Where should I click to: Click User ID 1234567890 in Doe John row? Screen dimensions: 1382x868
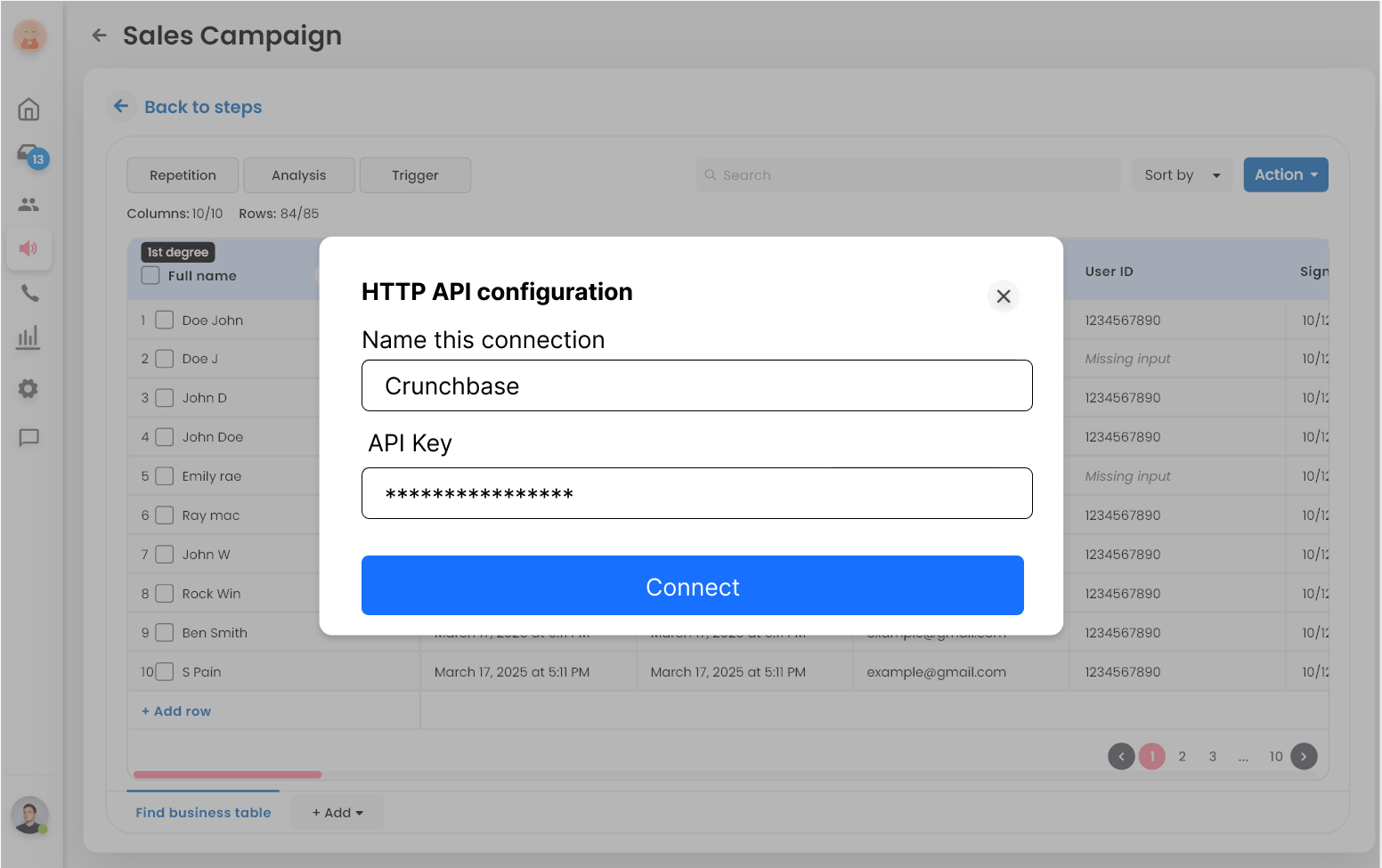coord(1123,320)
